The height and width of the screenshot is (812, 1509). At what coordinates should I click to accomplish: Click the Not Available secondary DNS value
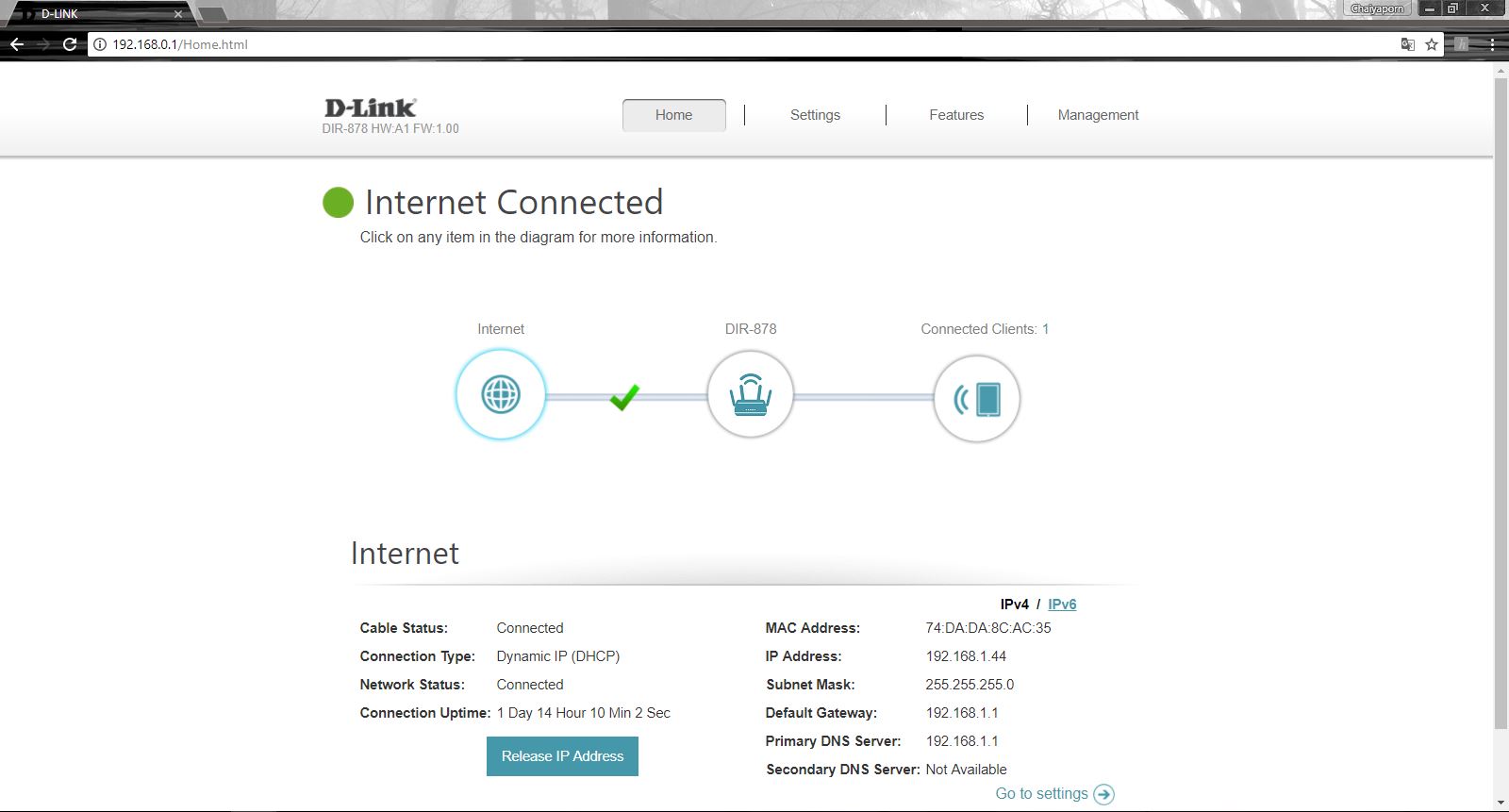[x=966, y=770]
